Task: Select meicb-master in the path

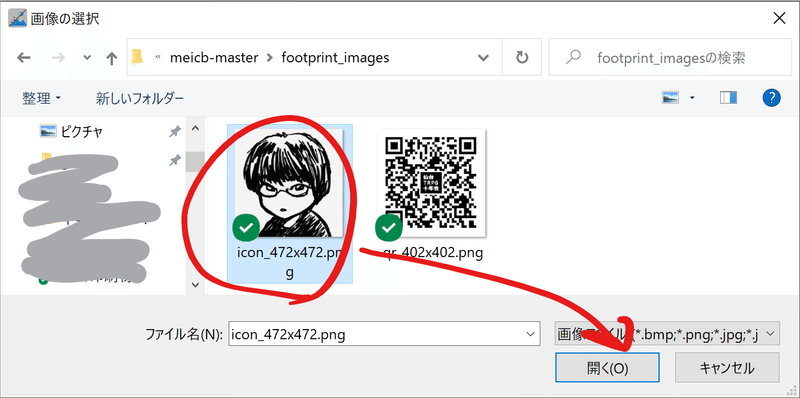Action: [x=213, y=58]
